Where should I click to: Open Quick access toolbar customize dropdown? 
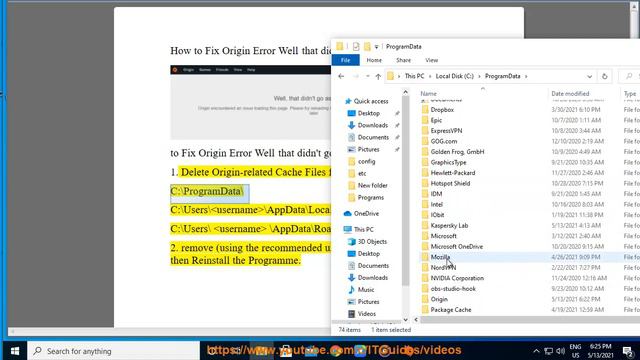[376, 47]
